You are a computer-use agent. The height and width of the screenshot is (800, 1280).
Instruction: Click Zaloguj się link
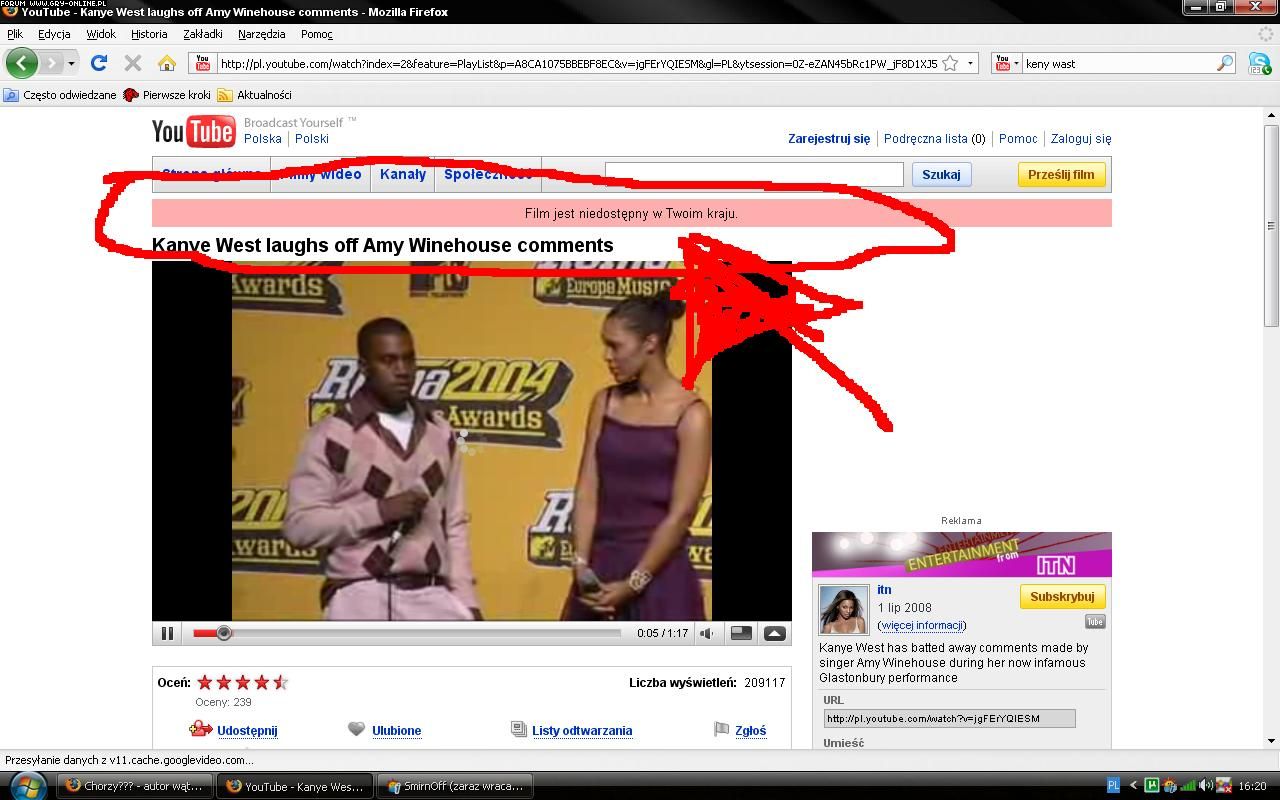1081,139
